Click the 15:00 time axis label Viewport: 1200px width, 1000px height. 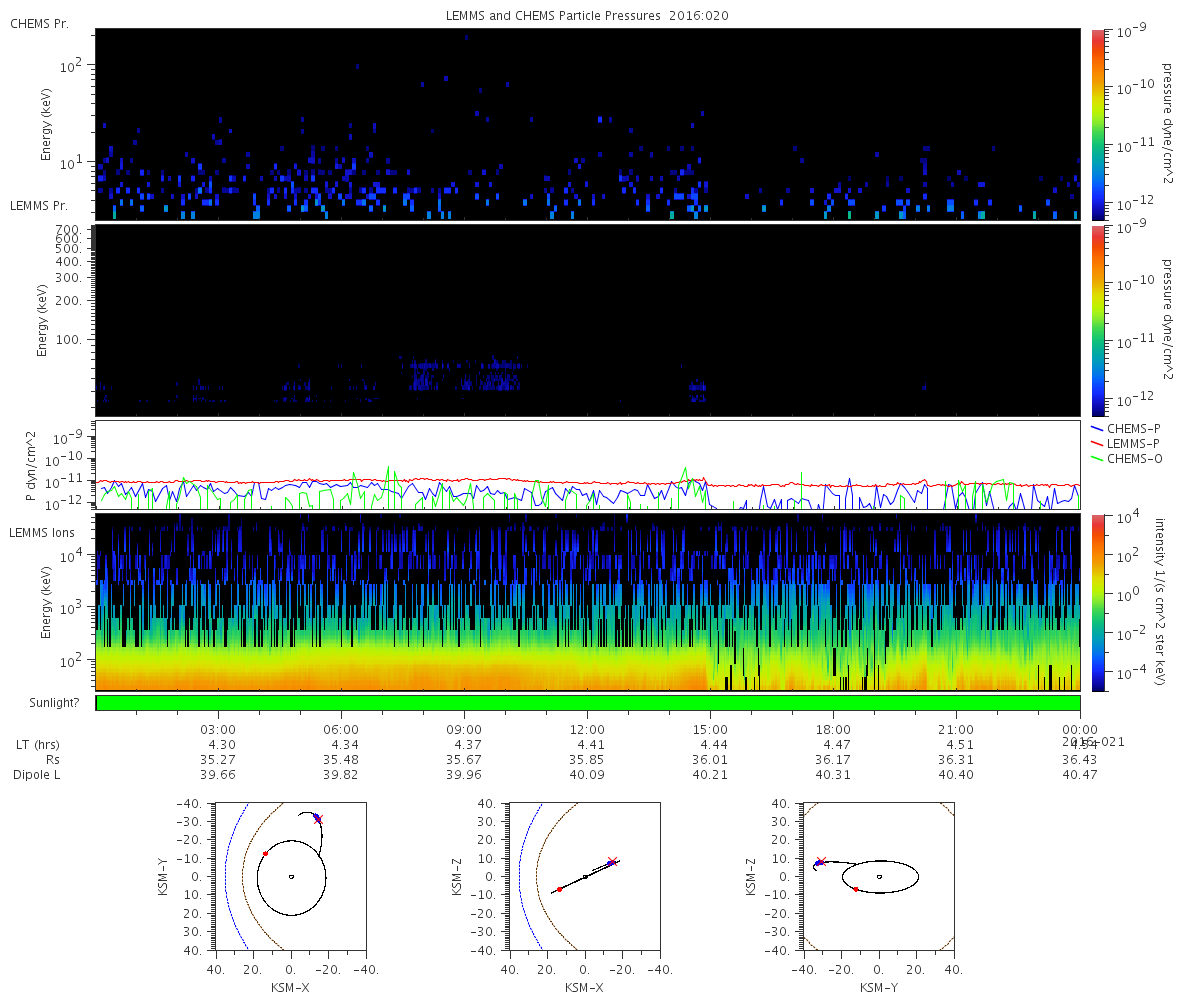coord(710,730)
